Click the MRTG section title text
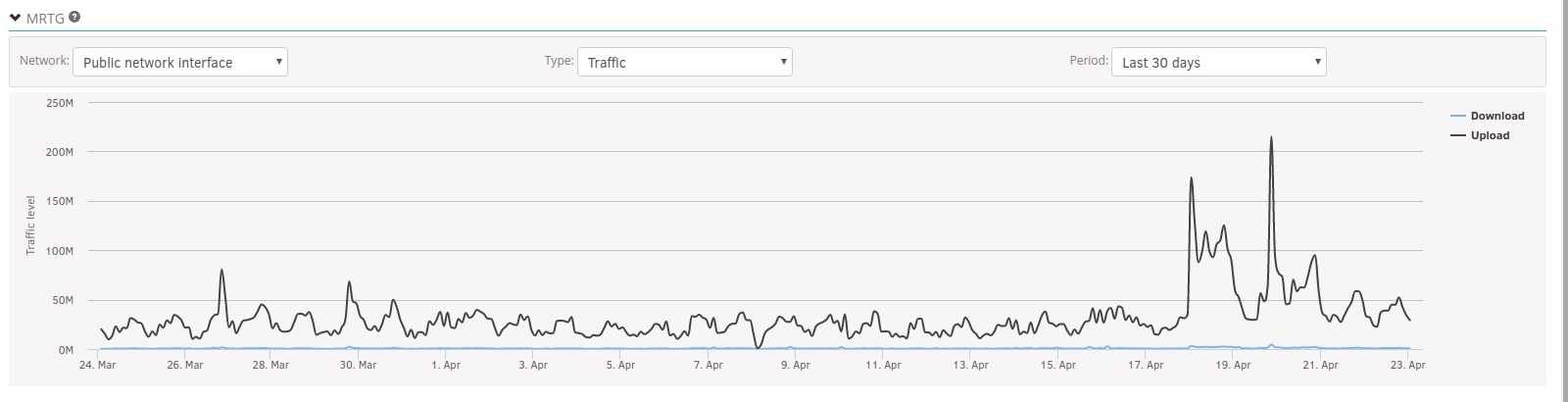 tap(45, 18)
